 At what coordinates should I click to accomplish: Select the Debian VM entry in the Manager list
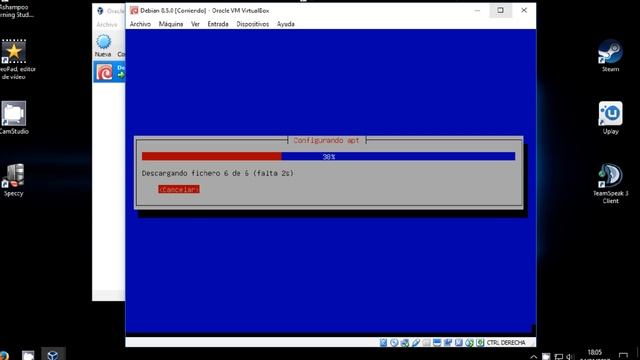pos(109,72)
